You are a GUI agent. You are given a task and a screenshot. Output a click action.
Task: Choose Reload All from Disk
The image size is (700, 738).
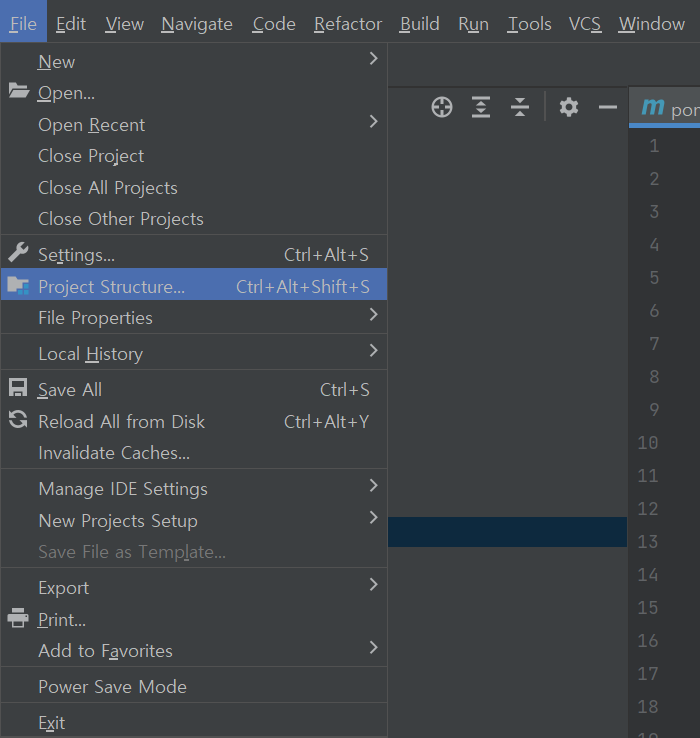click(x=194, y=421)
